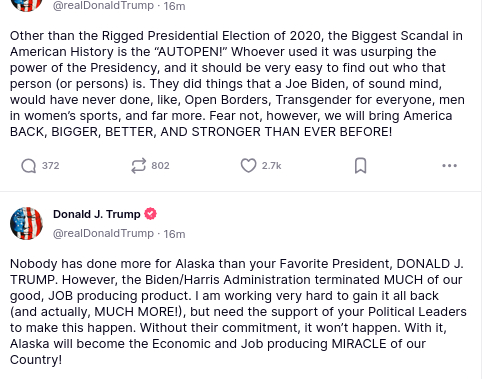The width and height of the screenshot is (496, 379).
Task: Click the @realDonaldTrump handle on the Alaska post
Action: 103,233
